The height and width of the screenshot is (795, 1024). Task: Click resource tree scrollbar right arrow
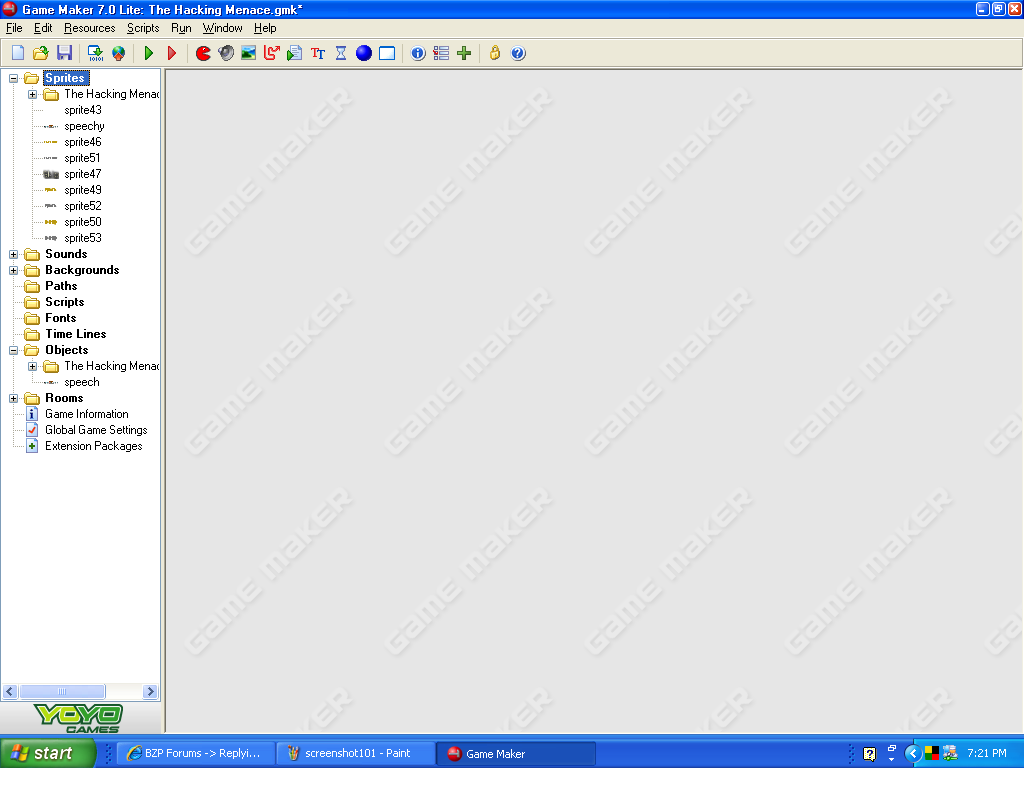click(x=150, y=692)
